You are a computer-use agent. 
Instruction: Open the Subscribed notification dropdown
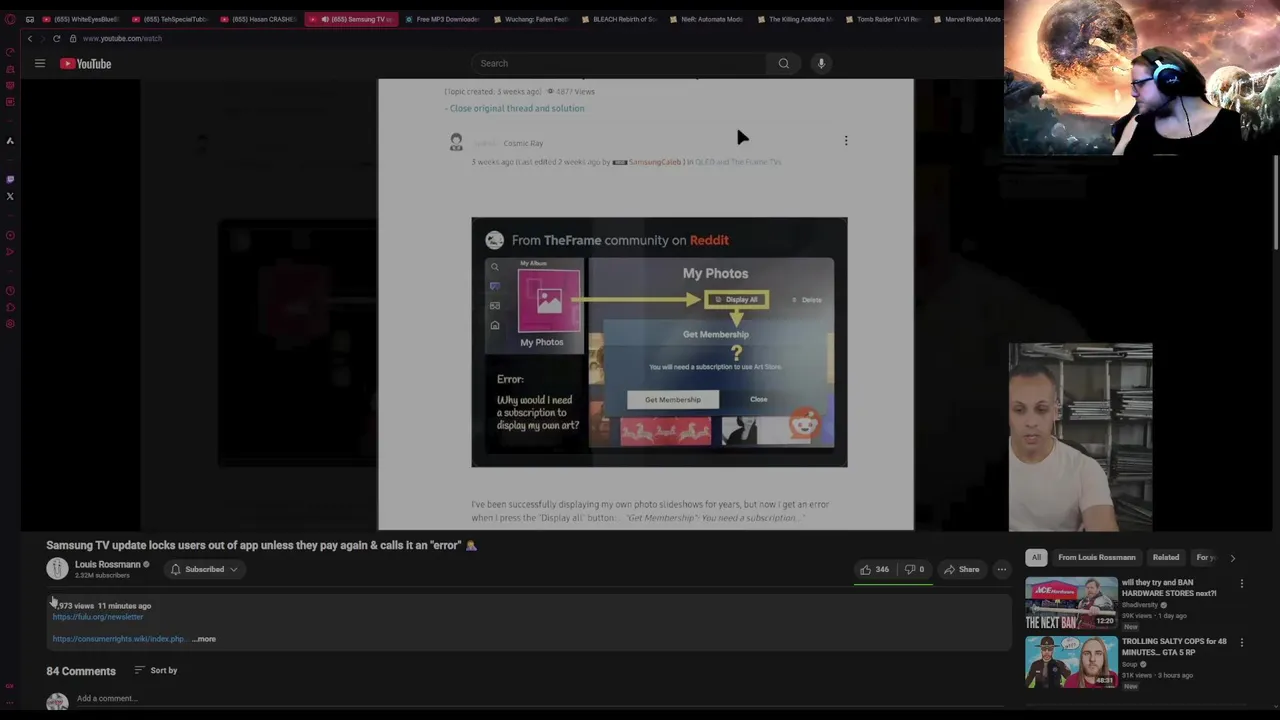click(204, 569)
